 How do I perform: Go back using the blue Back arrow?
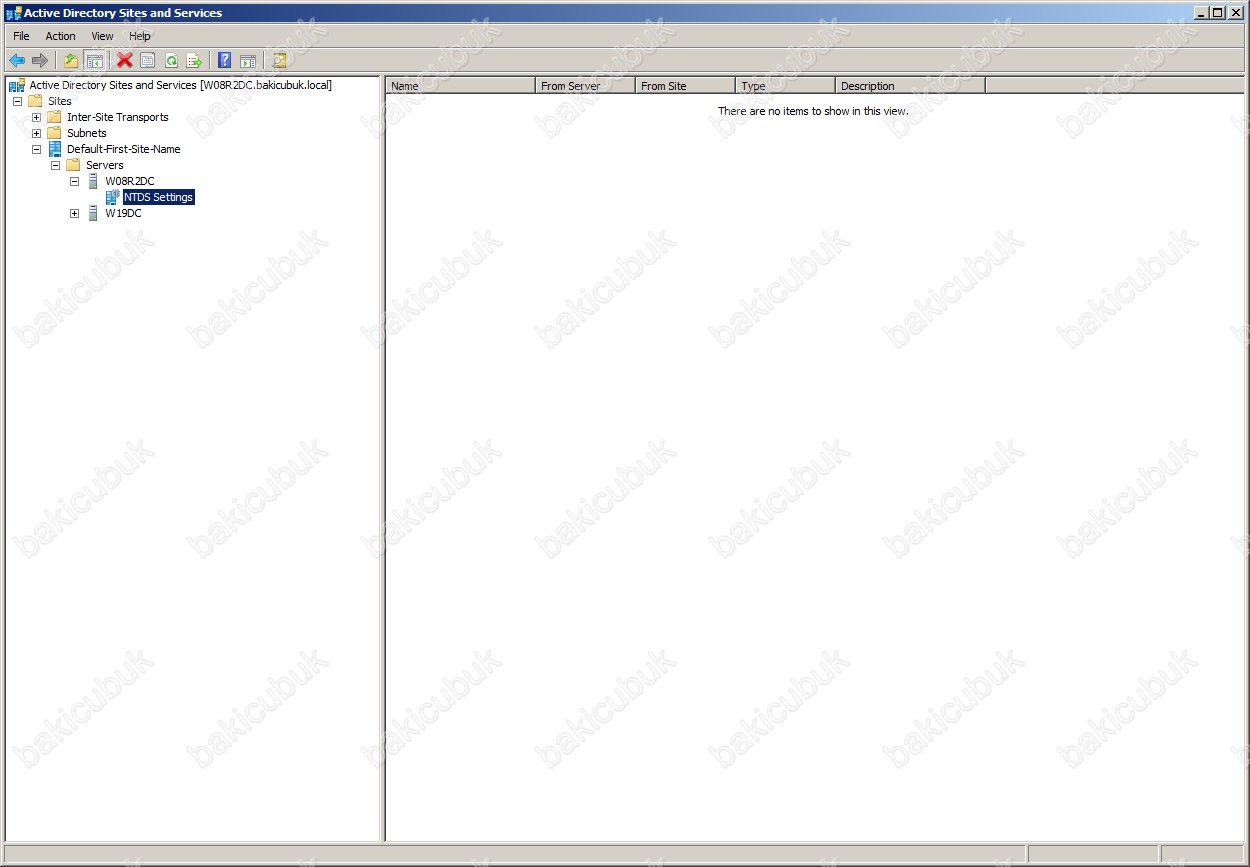(17, 61)
